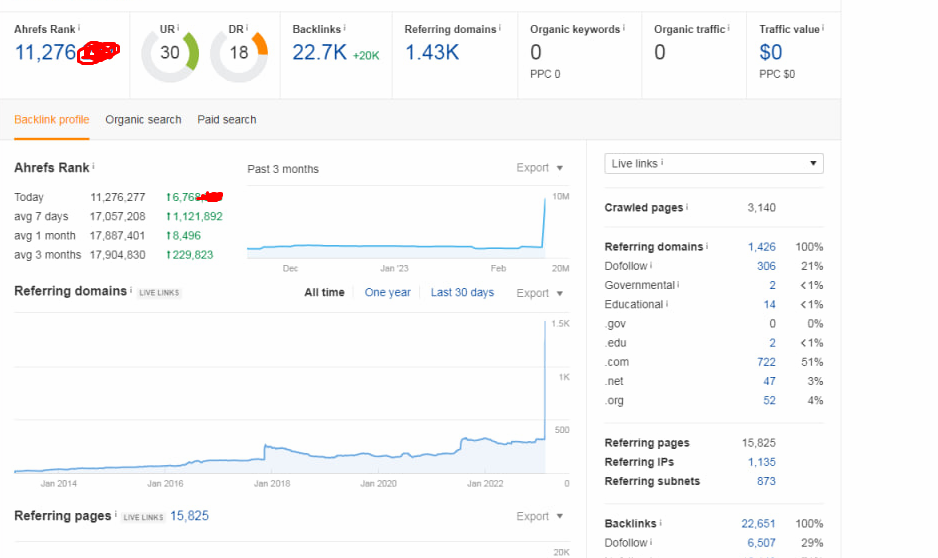Image resolution: width=938 pixels, height=558 pixels.
Task: Open the 306 dofollow domains link
Action: [766, 266]
